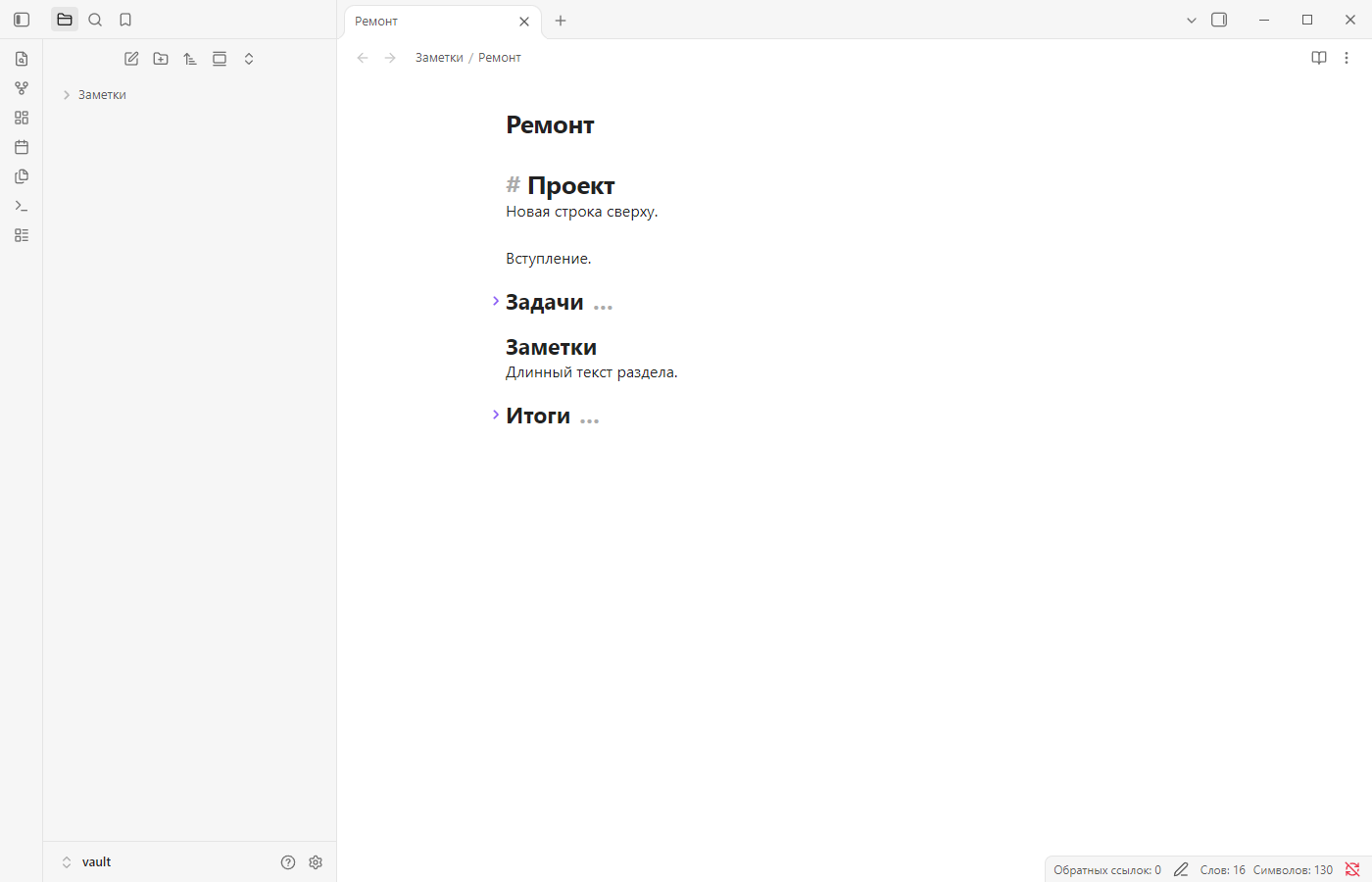Open the search magnifier icon
The height and width of the screenshot is (882, 1372).
tap(95, 20)
